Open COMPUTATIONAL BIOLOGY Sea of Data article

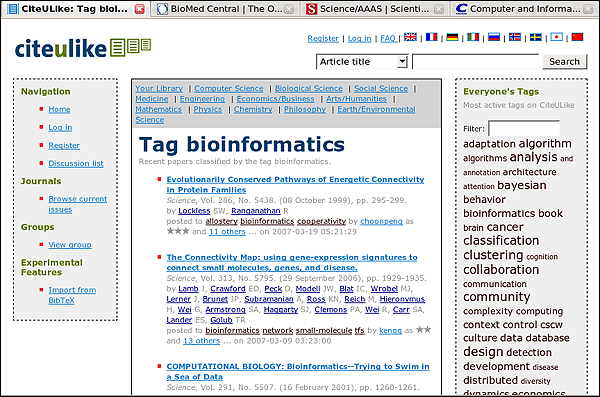click(x=298, y=371)
